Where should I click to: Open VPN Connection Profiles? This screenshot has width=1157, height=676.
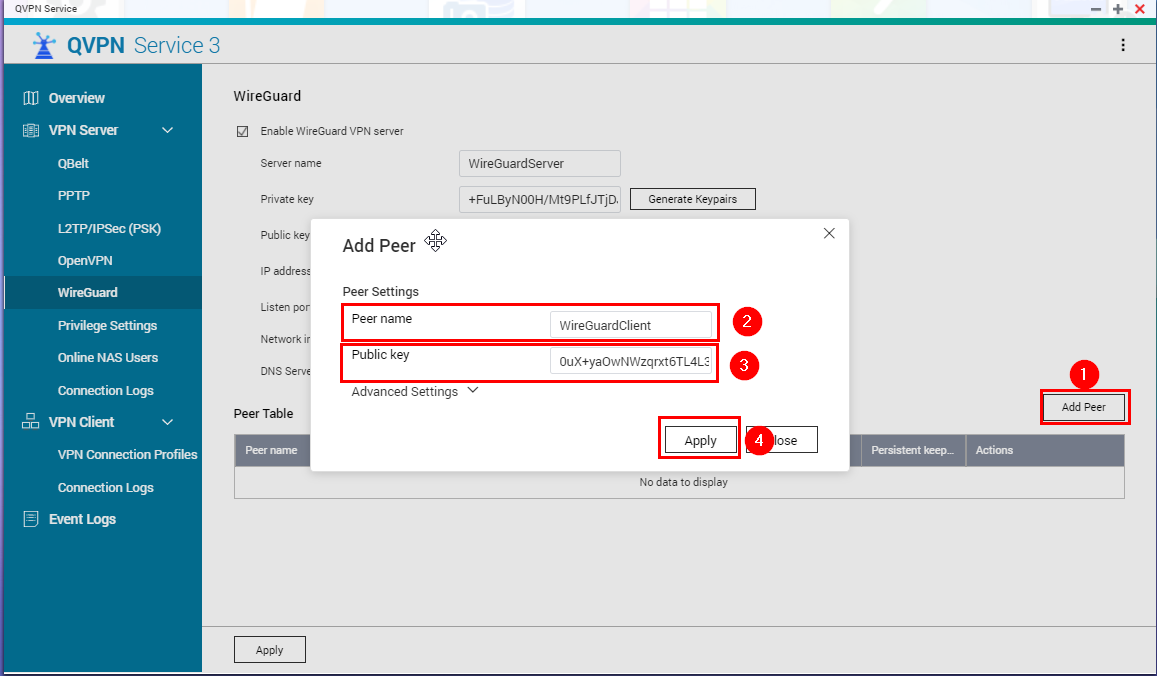(128, 455)
